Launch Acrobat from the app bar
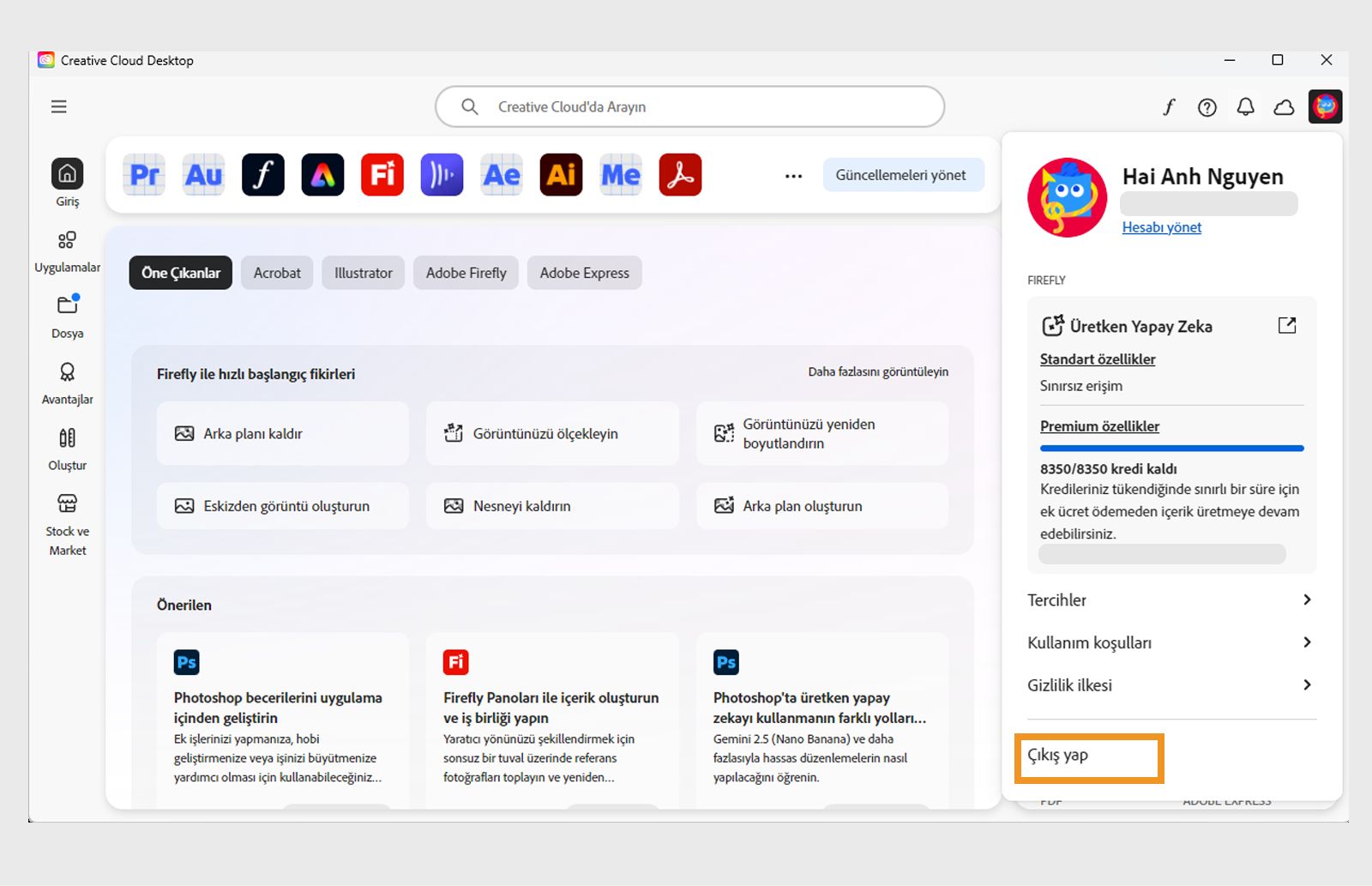1372x886 pixels. pyautogui.click(x=680, y=175)
